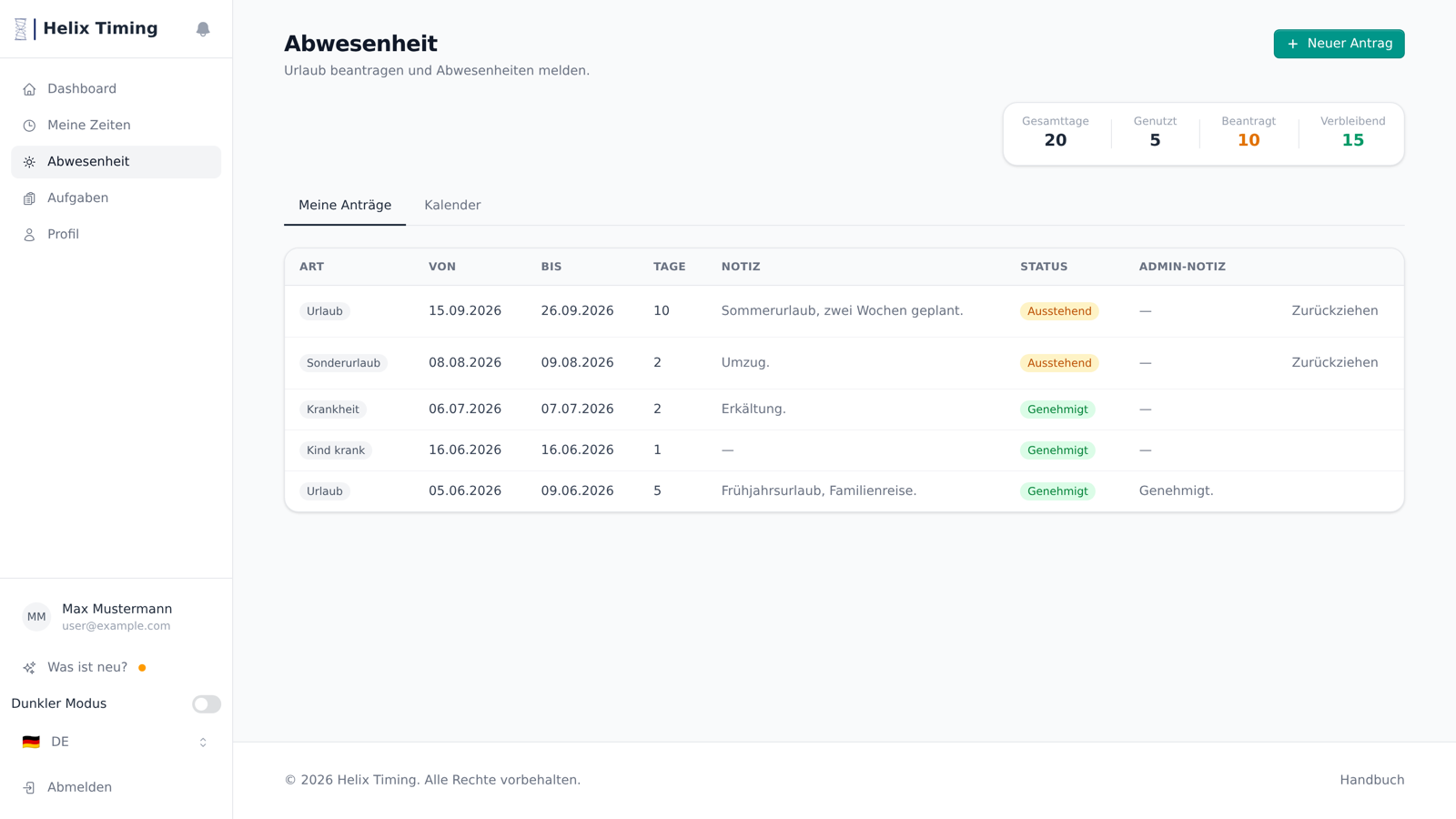Click the notification bell icon

point(203,29)
